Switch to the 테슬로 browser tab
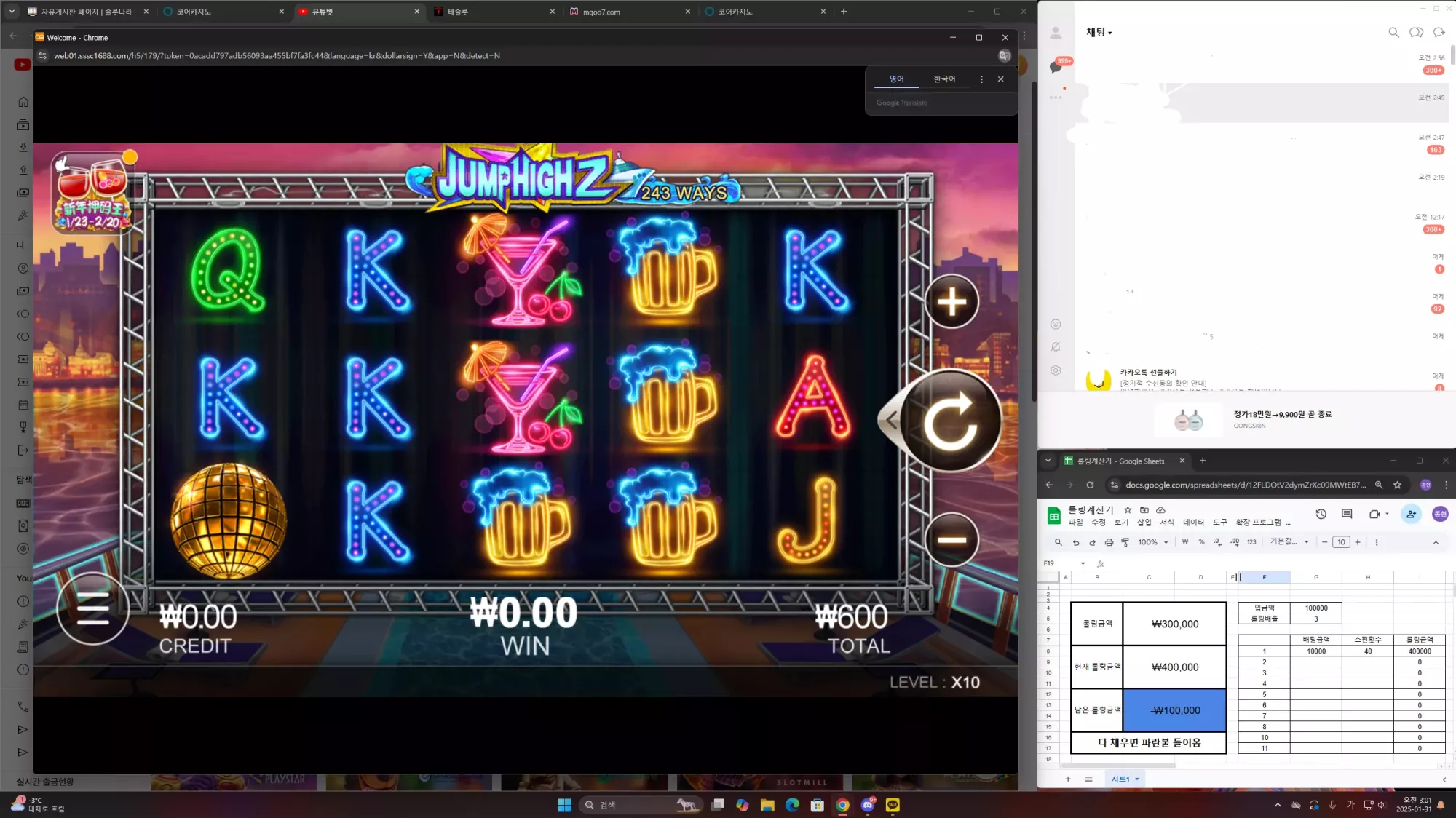 click(491, 12)
